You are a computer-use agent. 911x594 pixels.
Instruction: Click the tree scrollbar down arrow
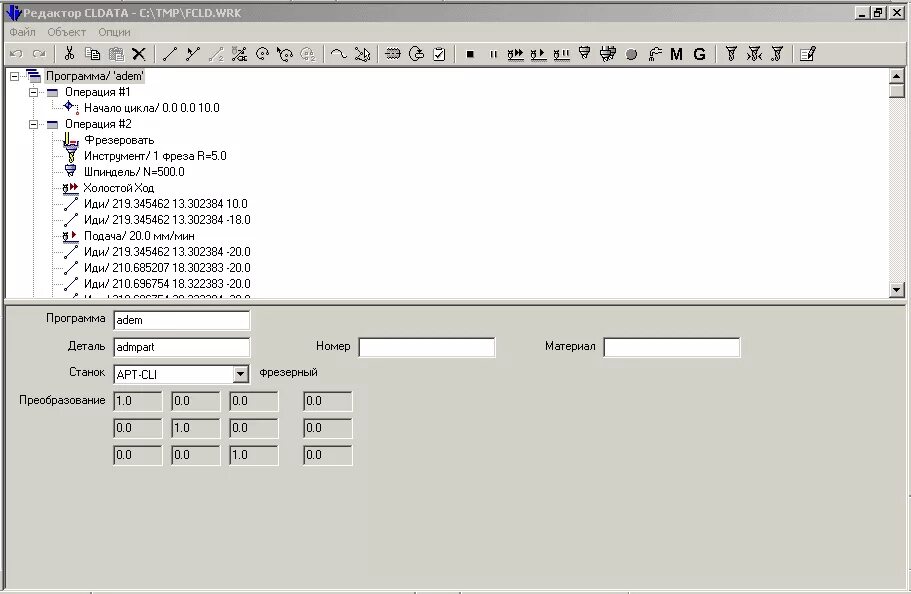[896, 289]
